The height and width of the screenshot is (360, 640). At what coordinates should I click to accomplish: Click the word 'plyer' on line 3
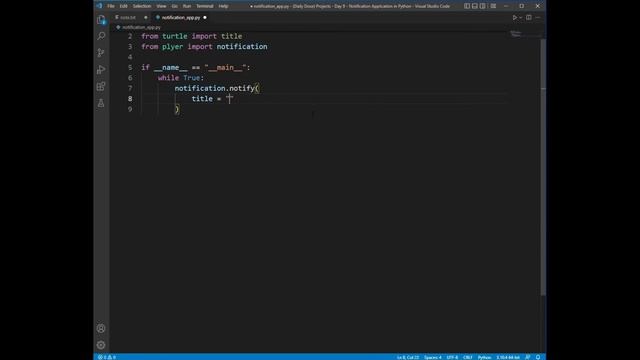(x=173, y=47)
